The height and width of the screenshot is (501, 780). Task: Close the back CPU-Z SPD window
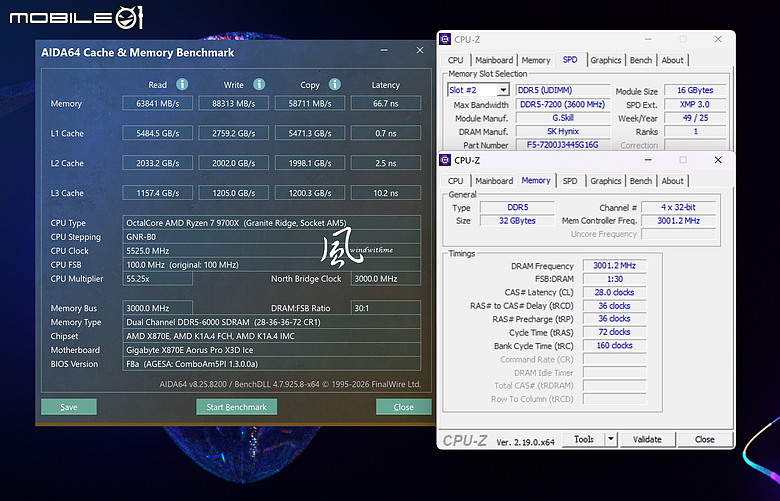718,39
